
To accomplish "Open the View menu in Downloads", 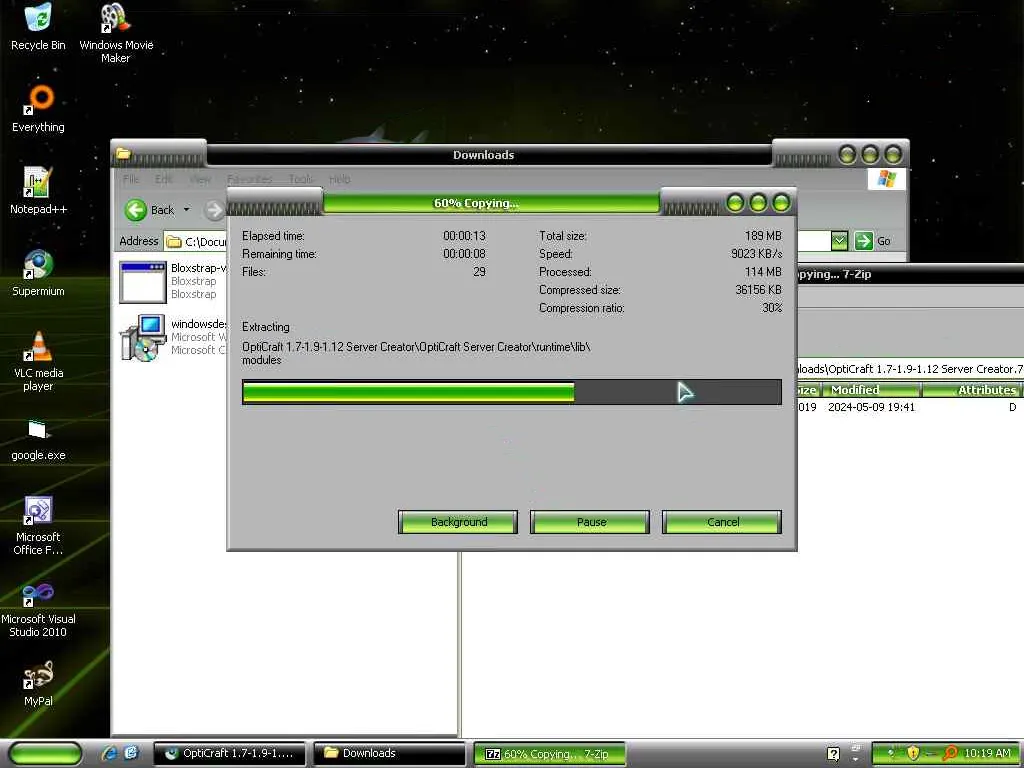I will tap(200, 179).
